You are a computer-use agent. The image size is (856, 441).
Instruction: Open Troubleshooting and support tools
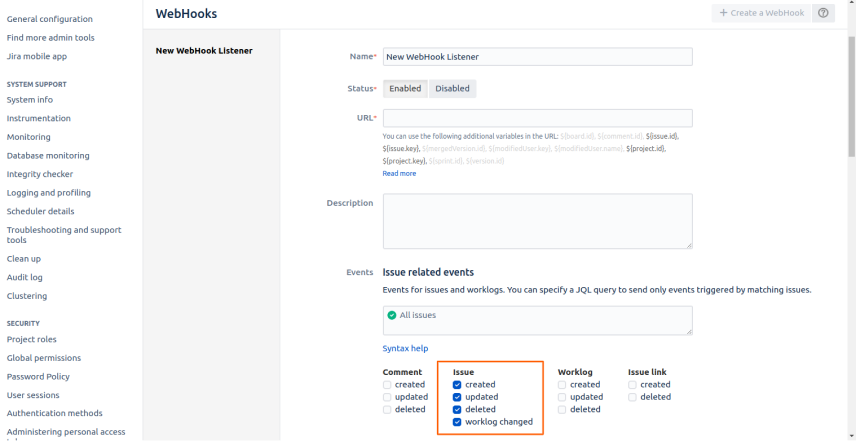[64, 235]
